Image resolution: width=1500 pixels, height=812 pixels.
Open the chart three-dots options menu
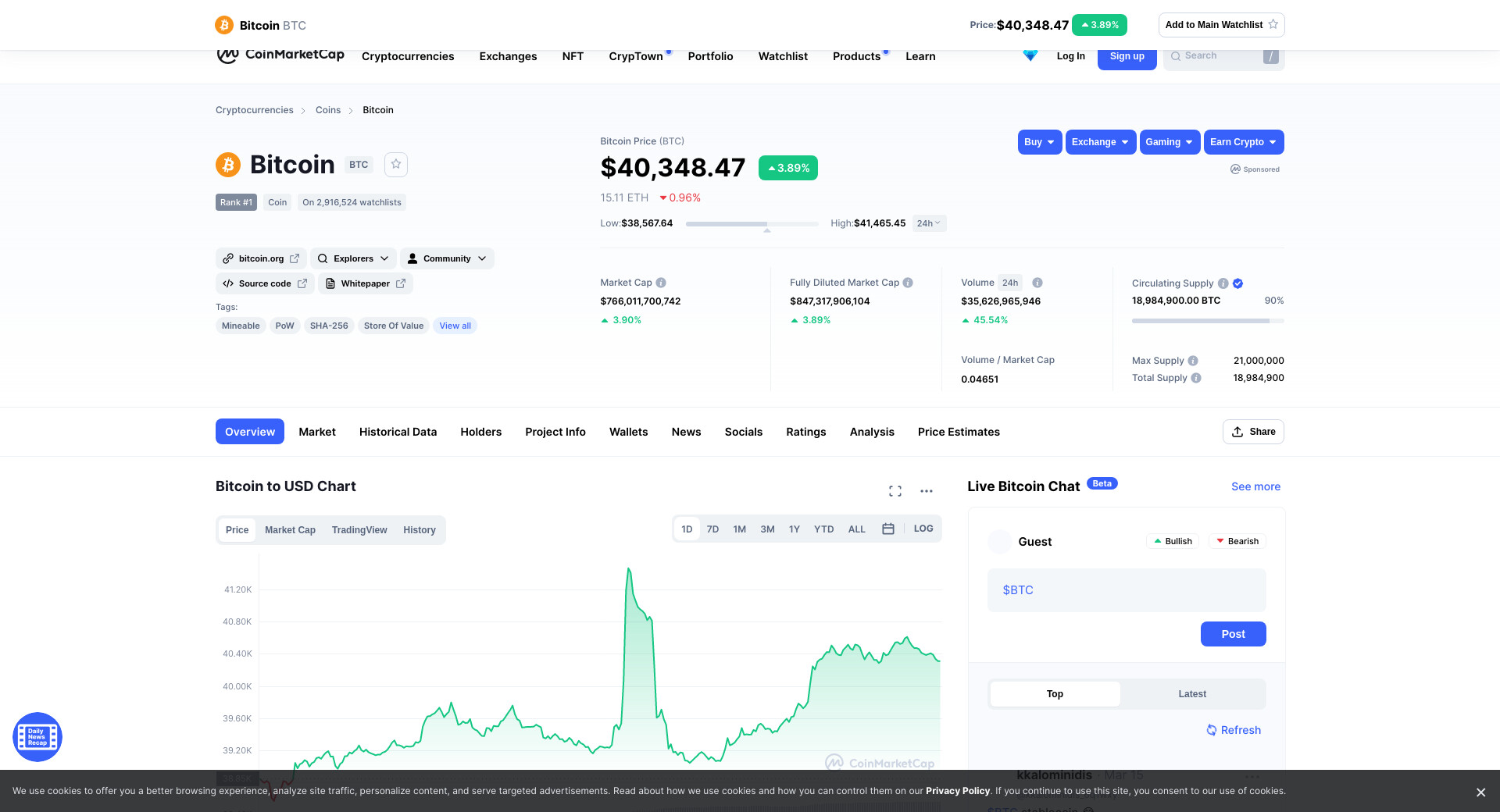tap(927, 491)
